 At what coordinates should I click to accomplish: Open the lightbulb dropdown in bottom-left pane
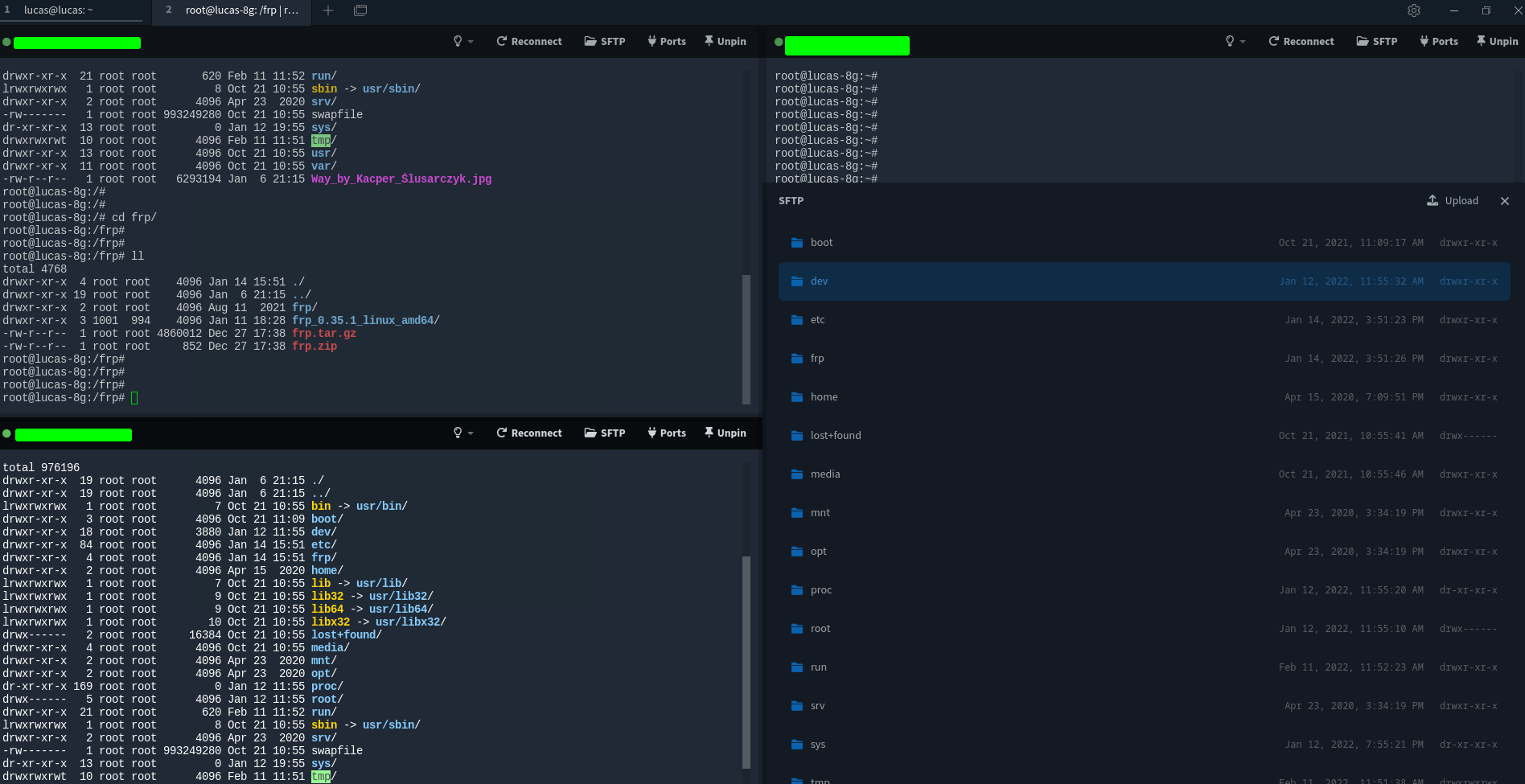[462, 433]
